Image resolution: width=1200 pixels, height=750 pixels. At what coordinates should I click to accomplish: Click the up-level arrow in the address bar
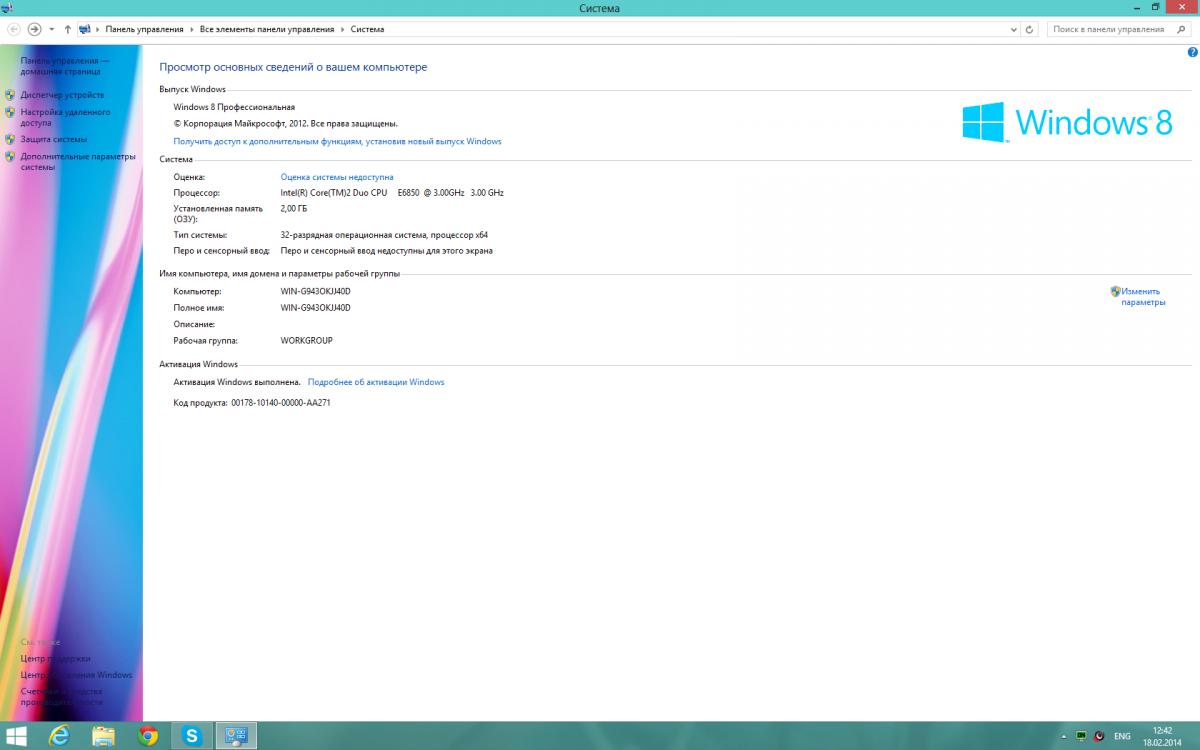coord(67,29)
